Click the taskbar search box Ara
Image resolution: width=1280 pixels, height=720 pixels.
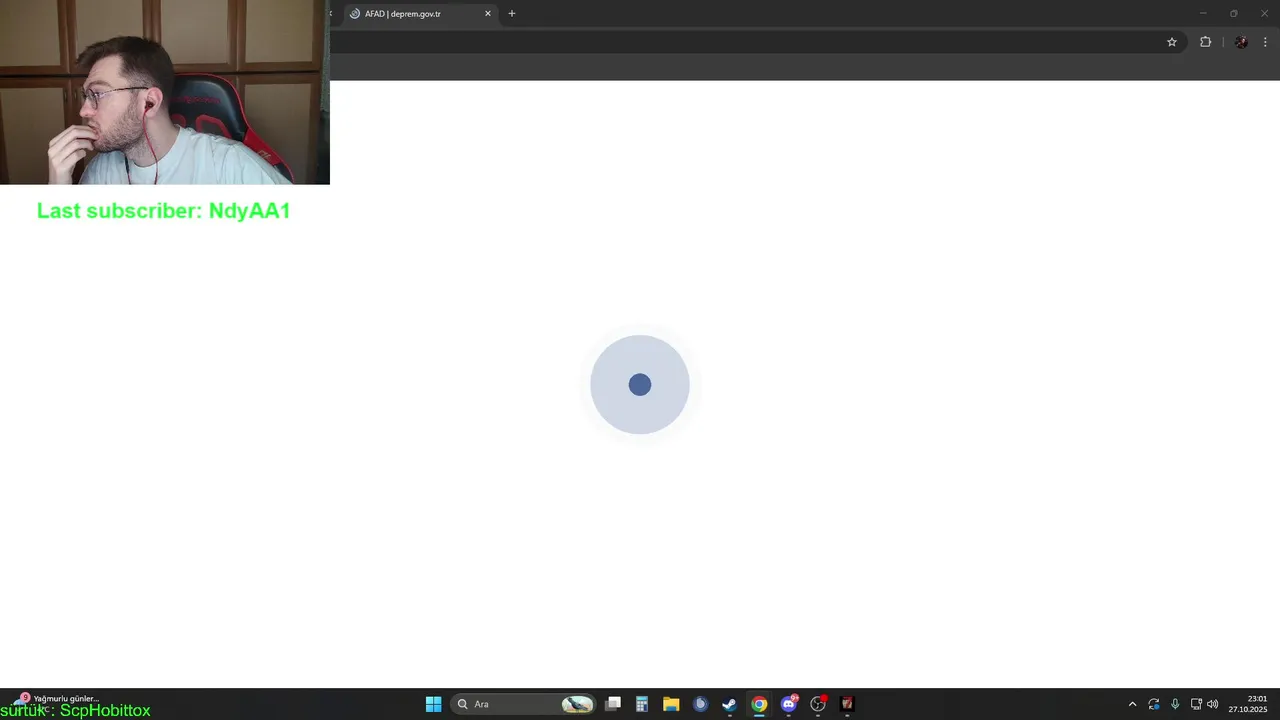[522, 704]
